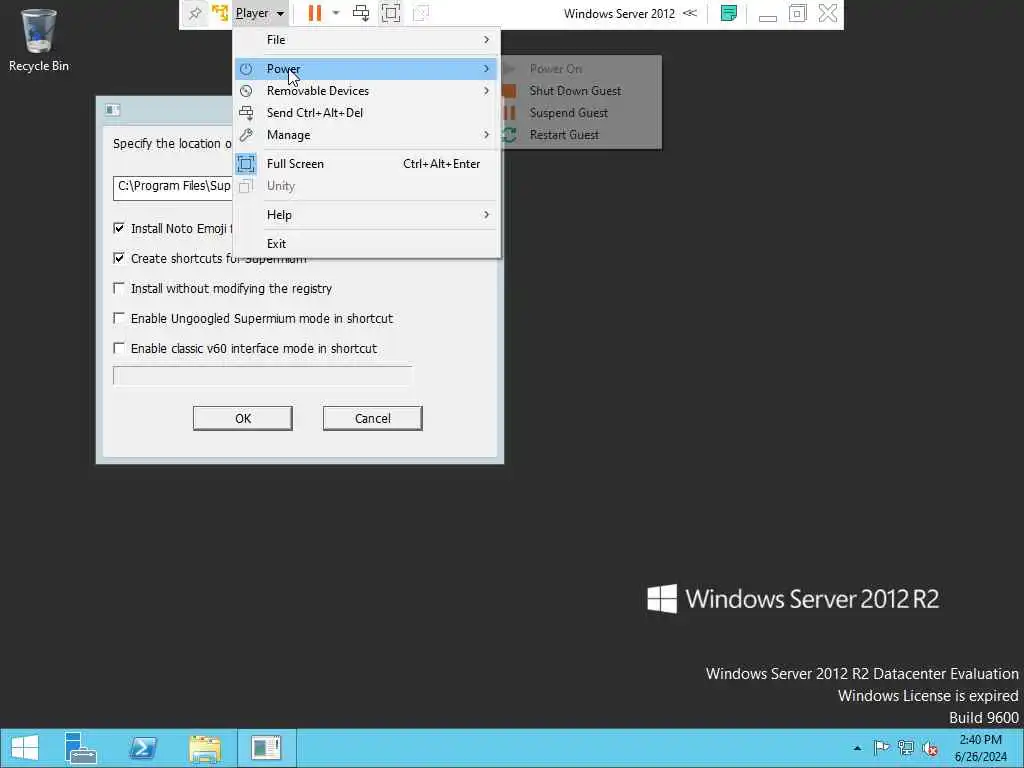Choose Full Screen from Player menu
This screenshot has width=1024, height=768.
tap(366, 164)
